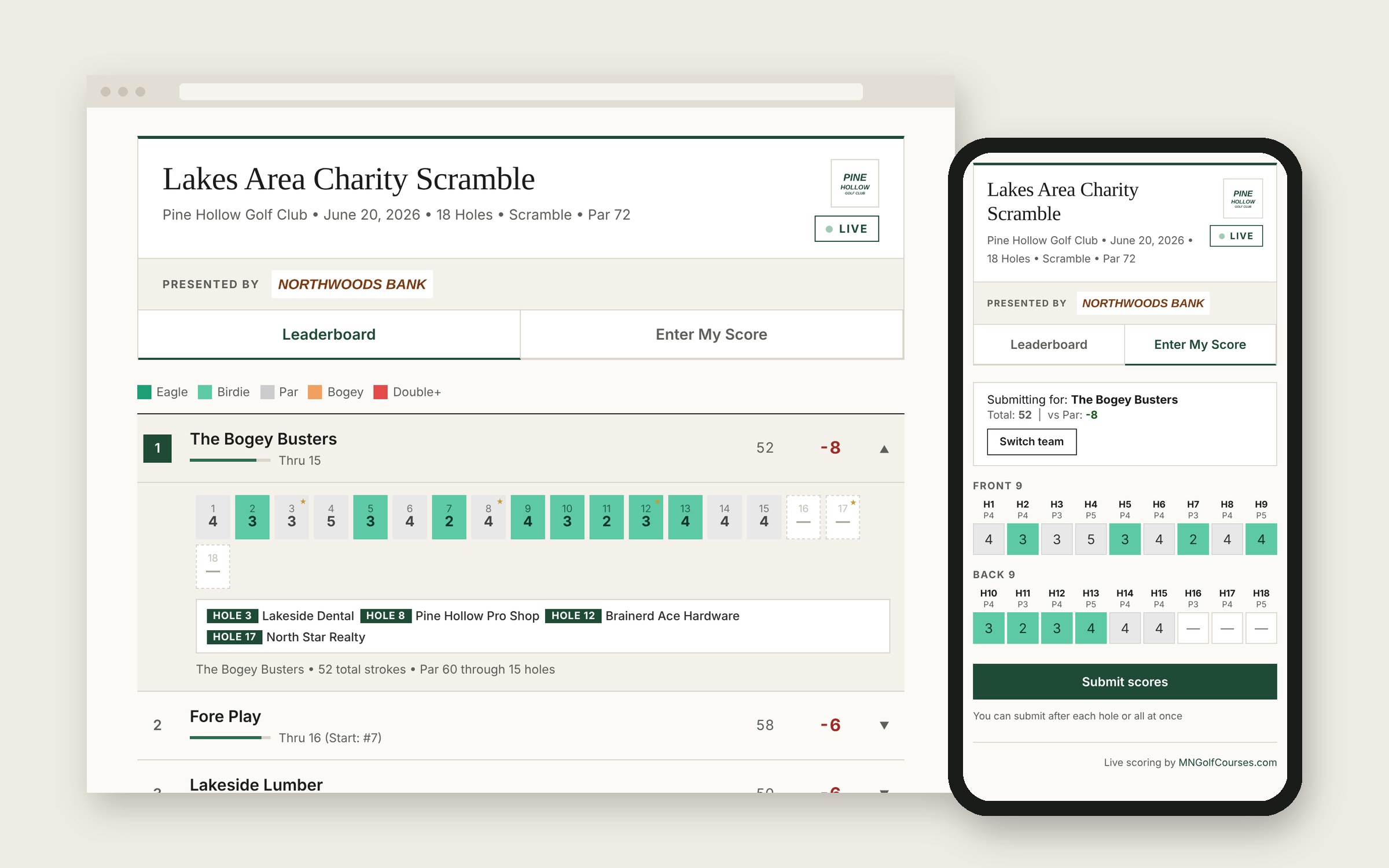Click the Eagle legend color swatch
This screenshot has width=1389, height=868.
click(x=144, y=392)
